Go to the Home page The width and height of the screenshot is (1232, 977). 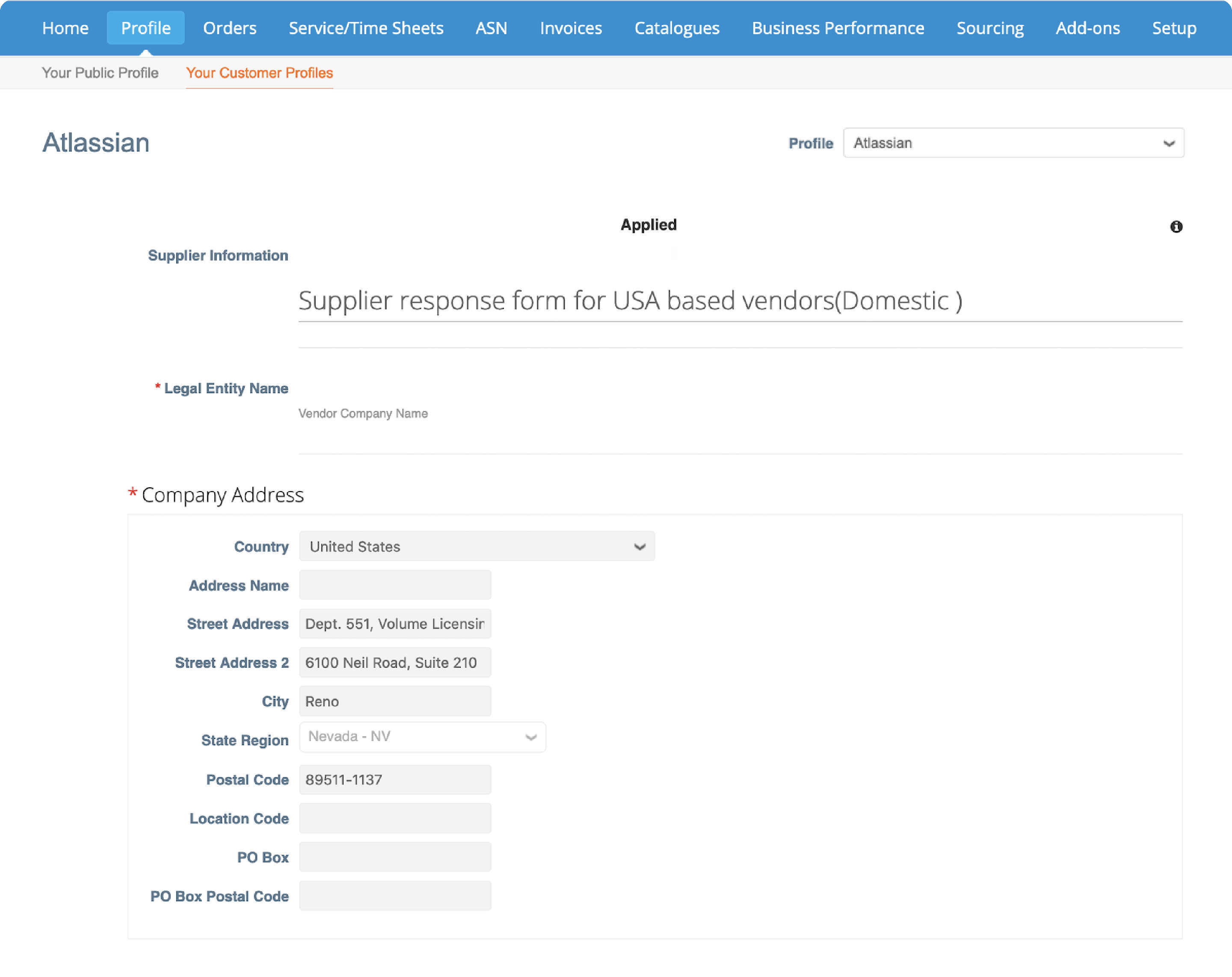[65, 27]
